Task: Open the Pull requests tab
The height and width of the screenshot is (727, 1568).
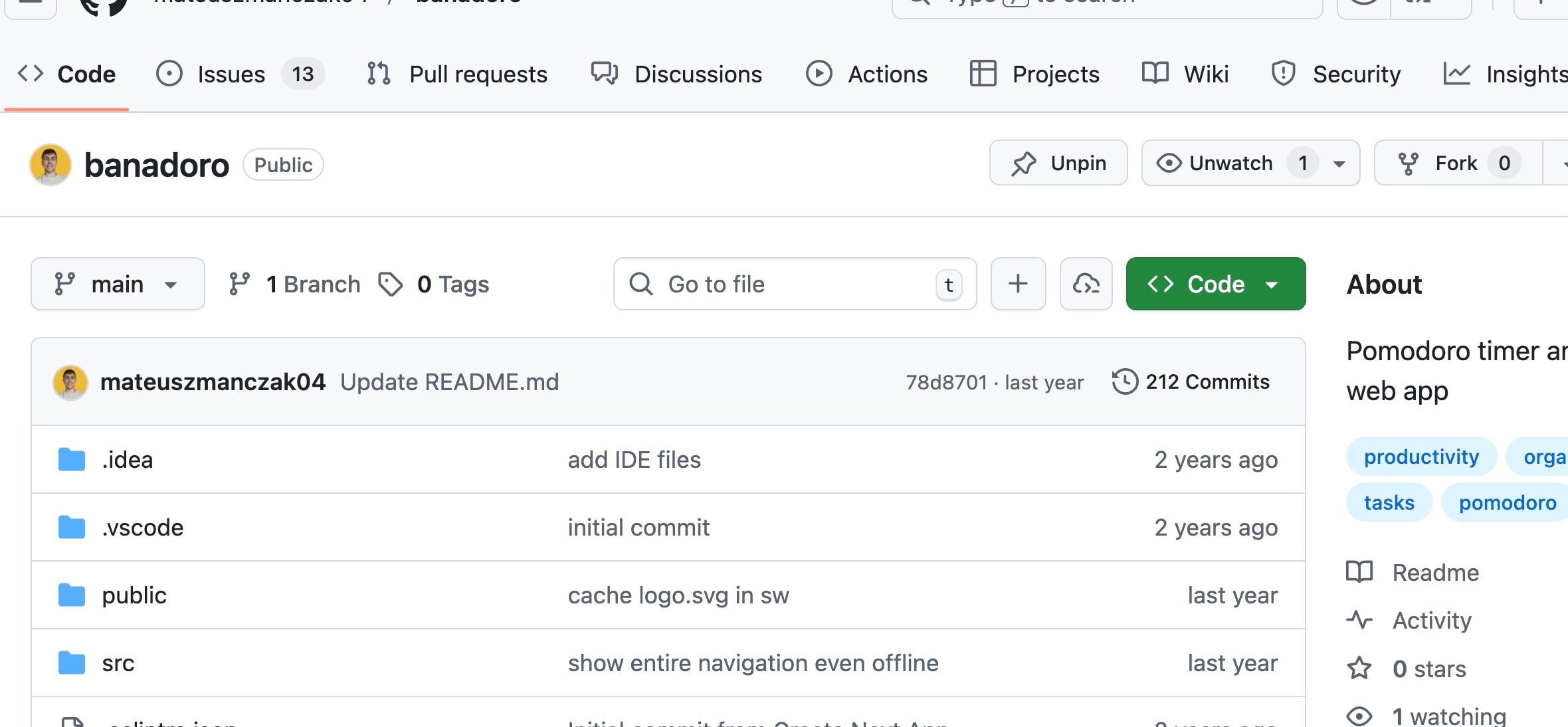Action: [478, 74]
